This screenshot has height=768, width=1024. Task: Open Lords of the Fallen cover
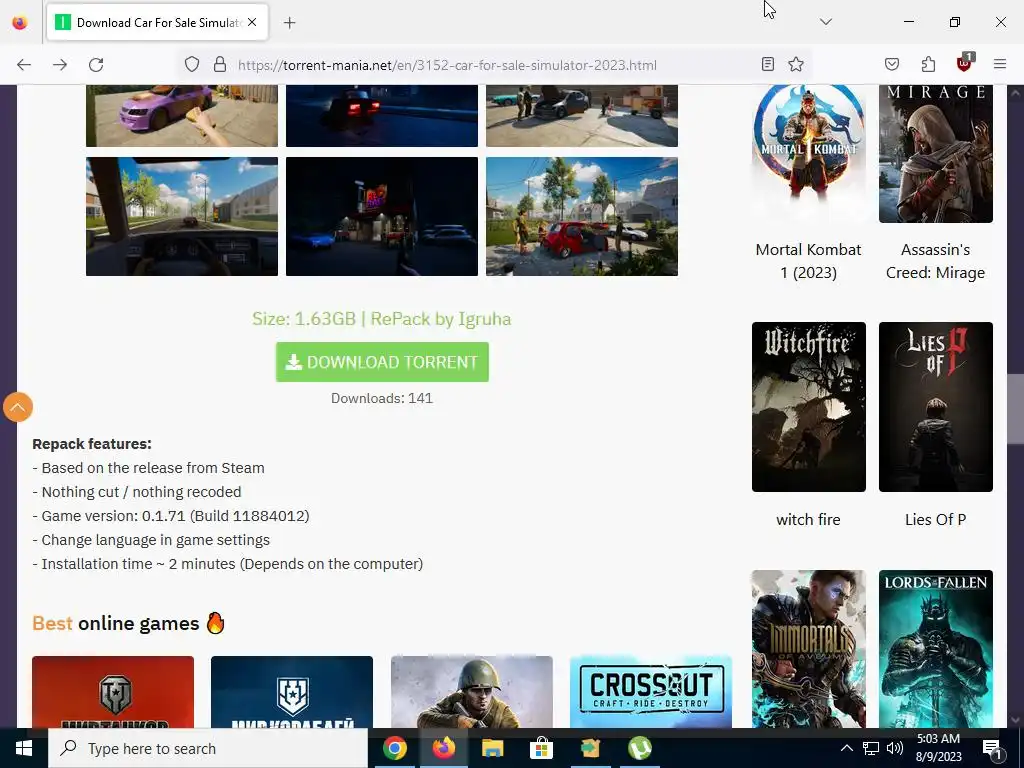click(936, 649)
